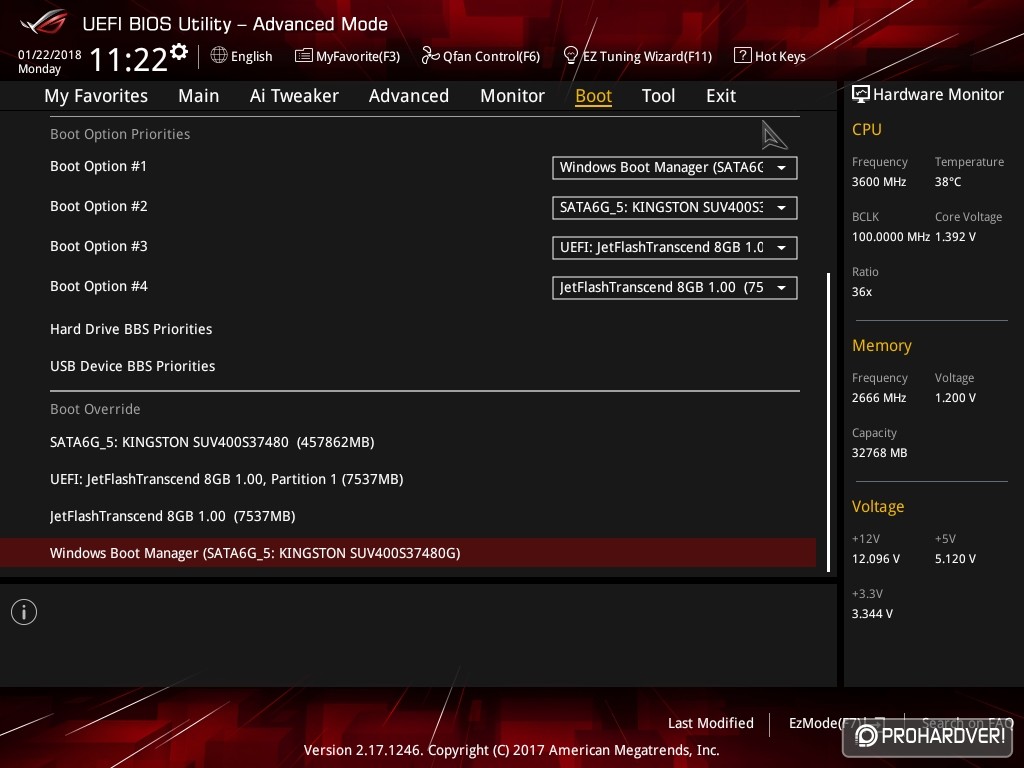Click the Boot Option #3 label
The image size is (1024, 768).
pyautogui.click(x=99, y=246)
